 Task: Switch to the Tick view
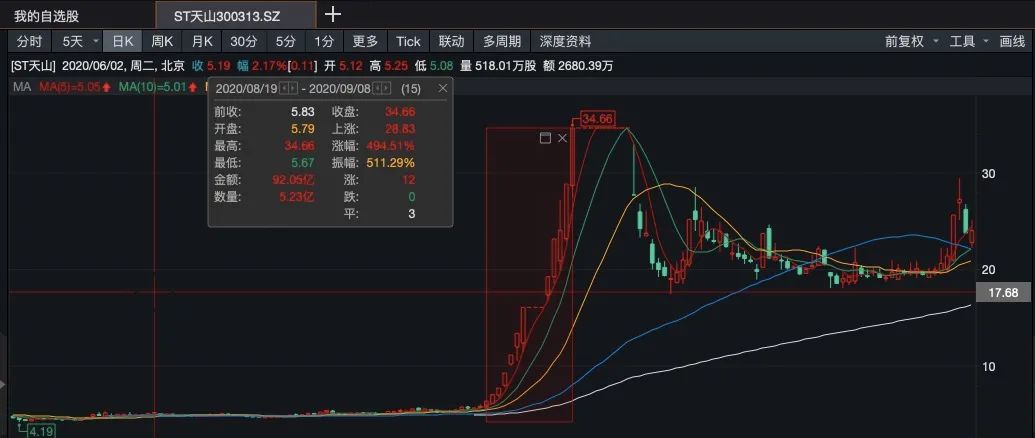tap(408, 42)
